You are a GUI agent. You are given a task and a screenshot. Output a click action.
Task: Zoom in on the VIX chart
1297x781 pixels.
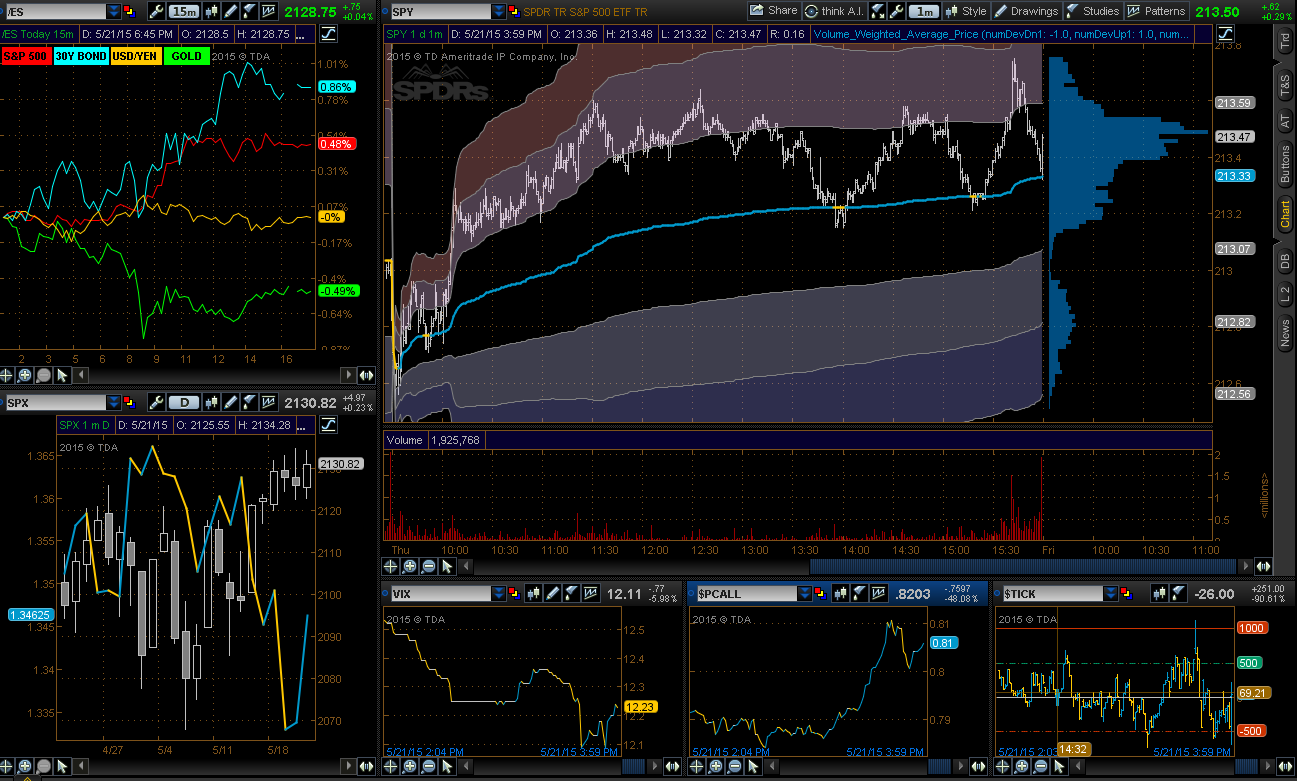(x=409, y=766)
